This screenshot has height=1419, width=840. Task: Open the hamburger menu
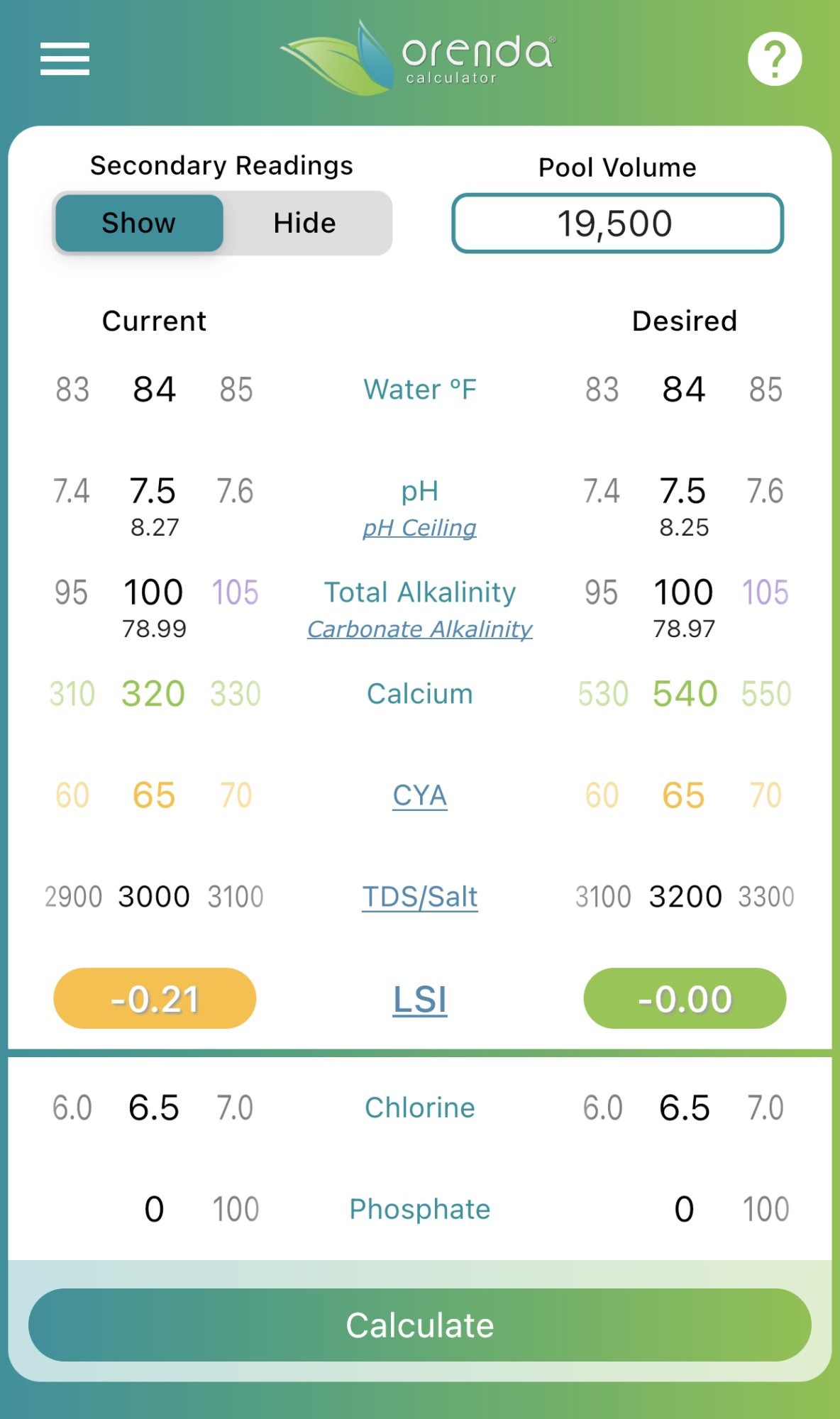65,58
